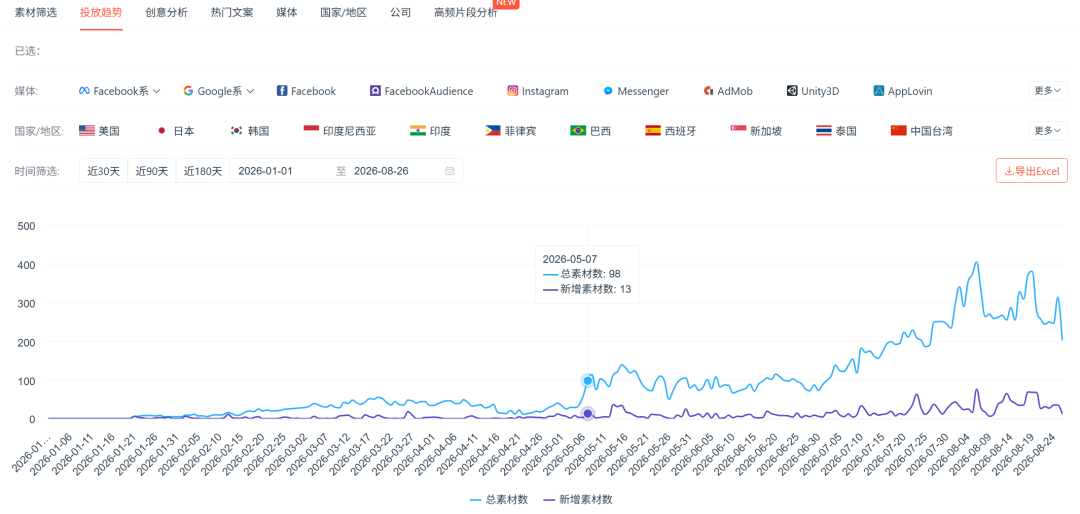This screenshot has width=1080, height=514.
Task: Click the 导出Excel button
Action: (1032, 171)
